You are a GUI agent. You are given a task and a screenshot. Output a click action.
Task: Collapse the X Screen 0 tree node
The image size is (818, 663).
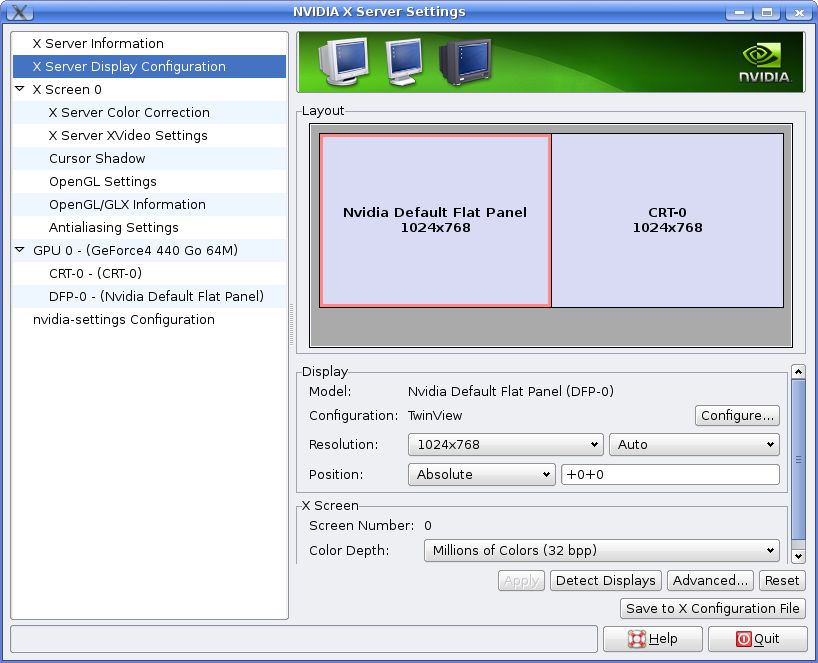click(x=20, y=89)
